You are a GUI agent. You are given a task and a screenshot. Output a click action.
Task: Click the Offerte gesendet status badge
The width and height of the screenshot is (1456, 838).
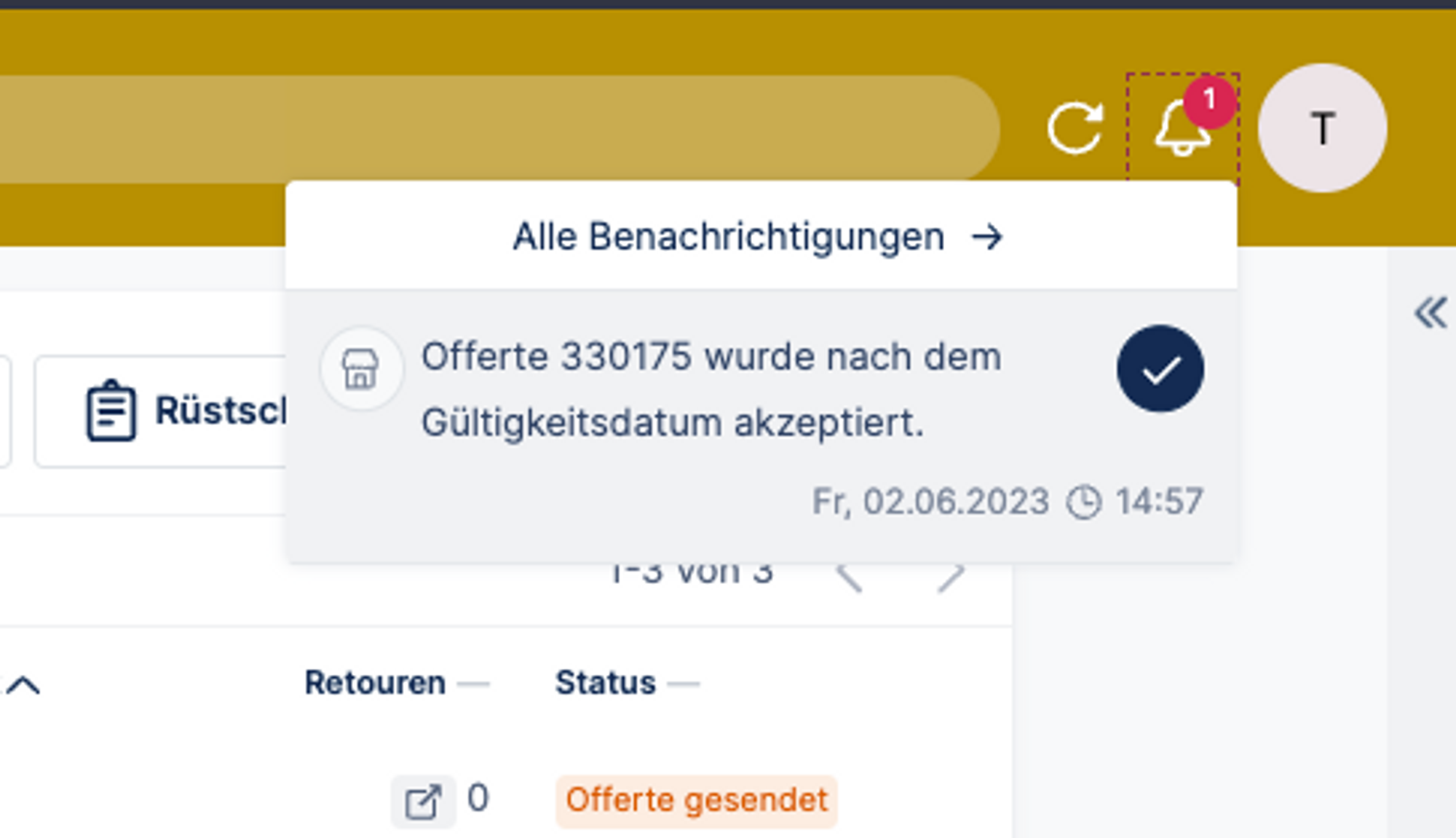tap(696, 800)
